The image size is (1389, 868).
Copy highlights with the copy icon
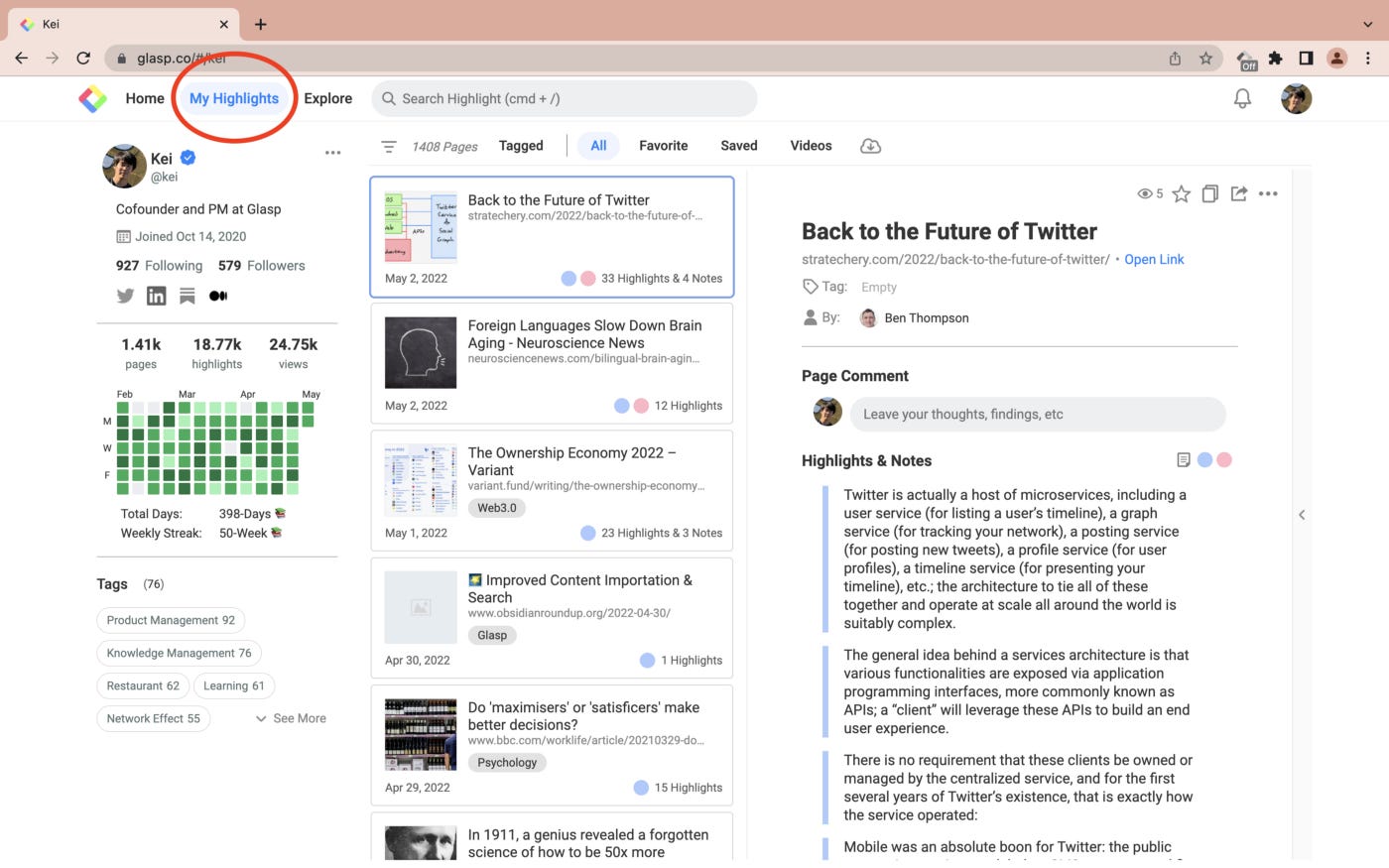coord(1209,193)
